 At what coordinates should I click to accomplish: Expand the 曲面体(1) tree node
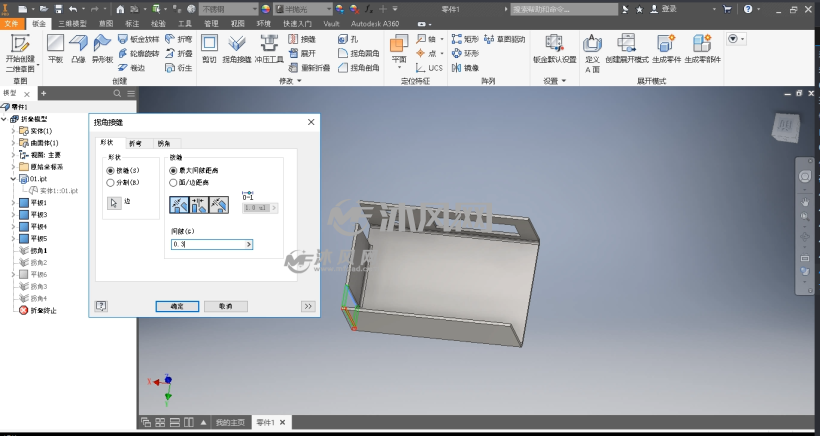coord(14,143)
